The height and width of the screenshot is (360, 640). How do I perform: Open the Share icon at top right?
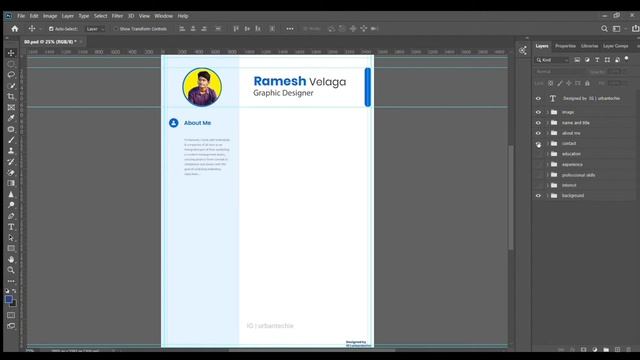coord(636,29)
